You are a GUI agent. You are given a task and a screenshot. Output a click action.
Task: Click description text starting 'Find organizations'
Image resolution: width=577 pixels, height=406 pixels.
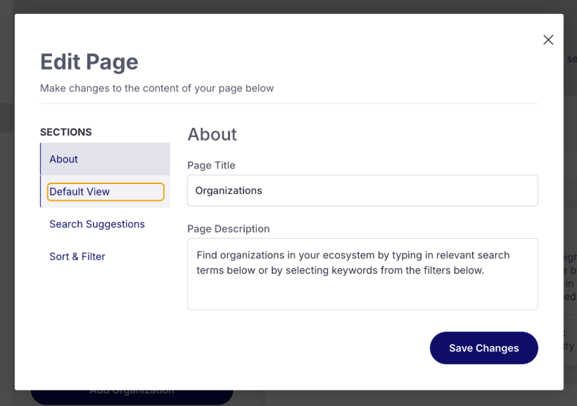(x=353, y=263)
